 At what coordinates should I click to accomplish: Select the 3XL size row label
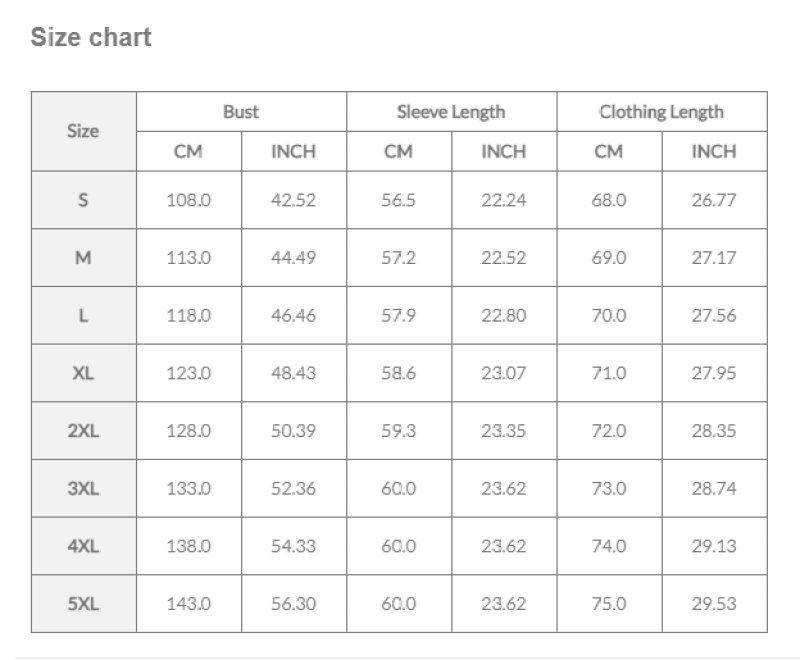click(83, 488)
